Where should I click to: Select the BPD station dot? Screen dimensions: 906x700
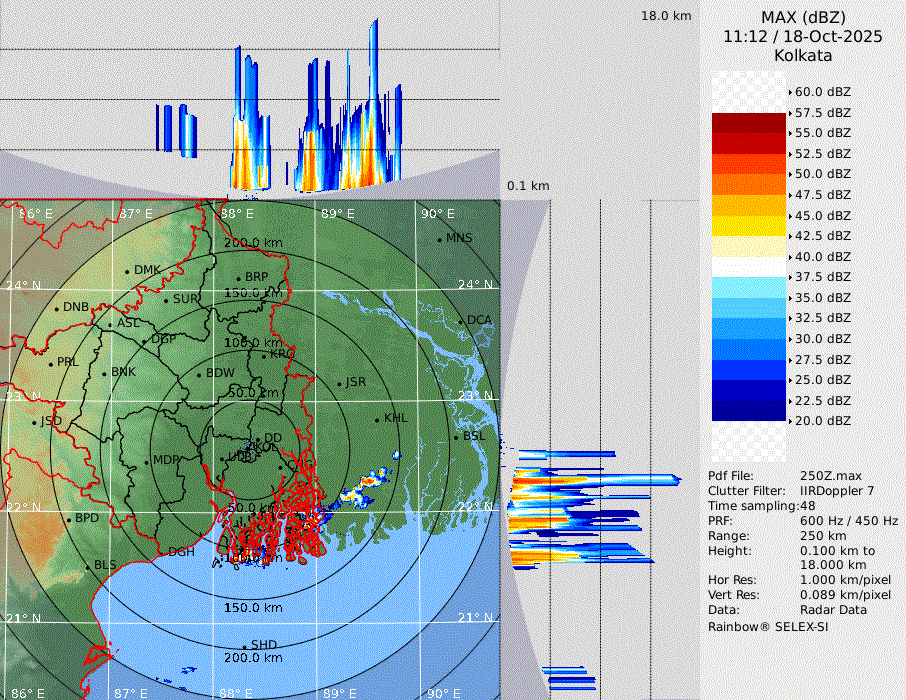[68, 519]
